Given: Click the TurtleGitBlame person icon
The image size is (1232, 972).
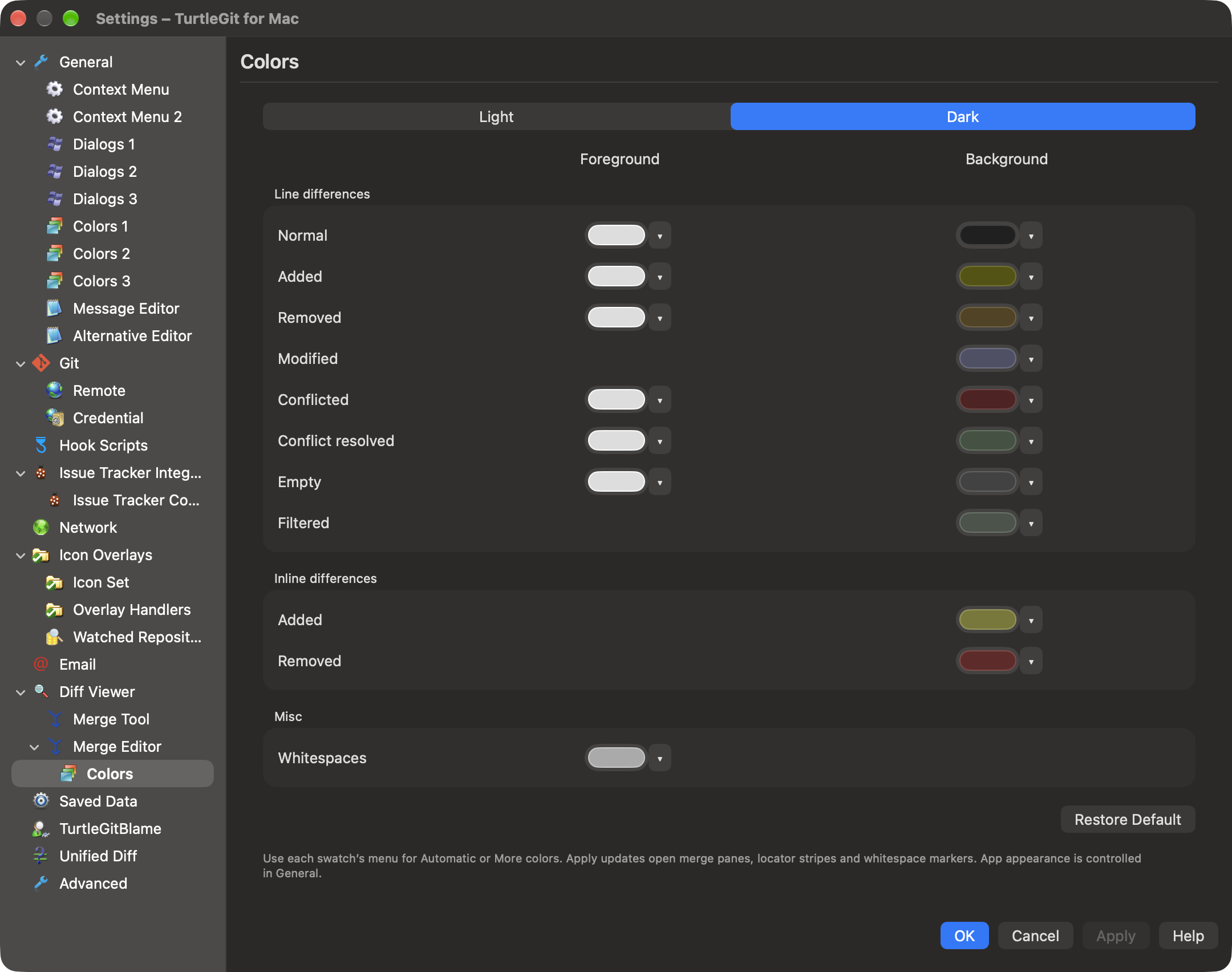Looking at the screenshot, I should (41, 828).
